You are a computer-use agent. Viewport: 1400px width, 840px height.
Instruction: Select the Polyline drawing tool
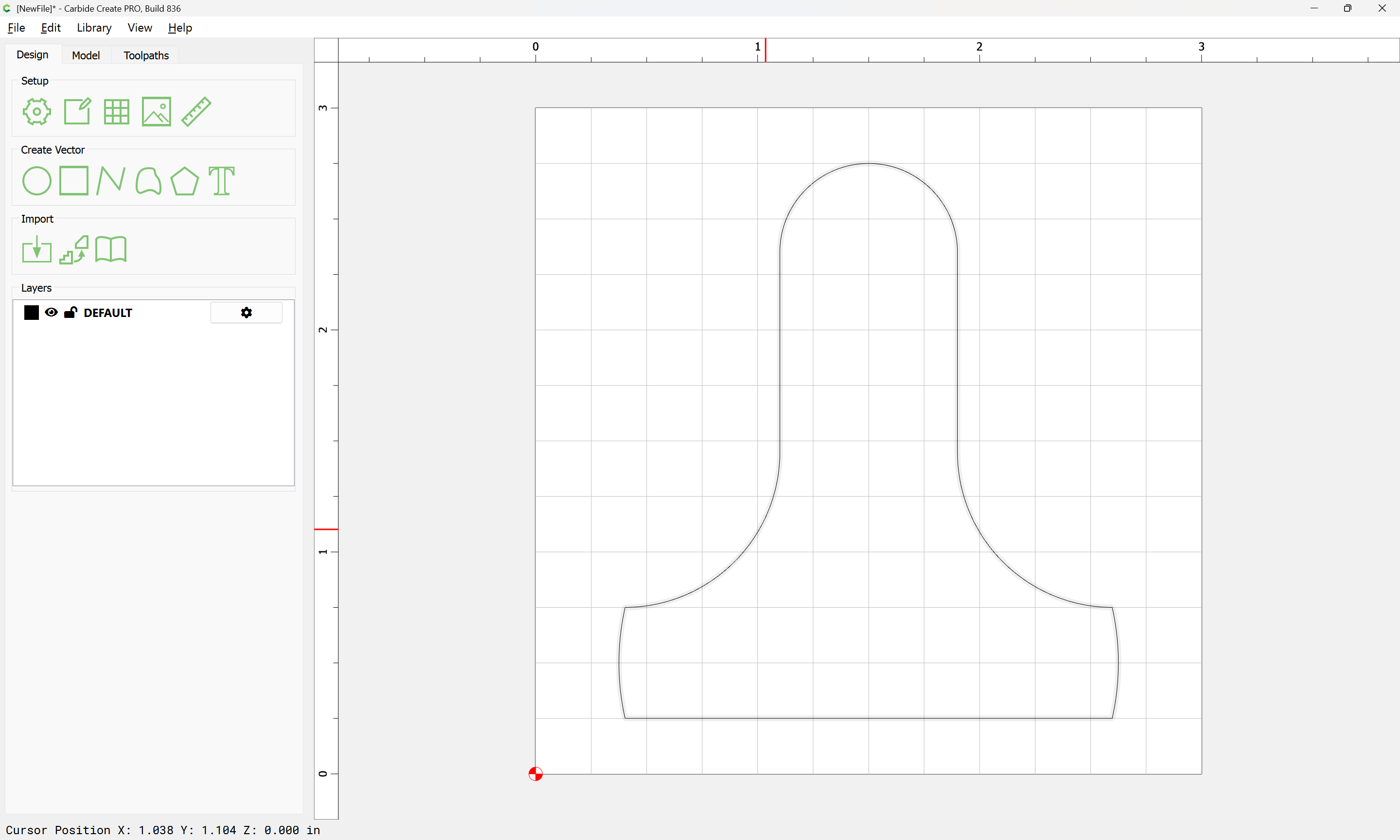pos(110,181)
